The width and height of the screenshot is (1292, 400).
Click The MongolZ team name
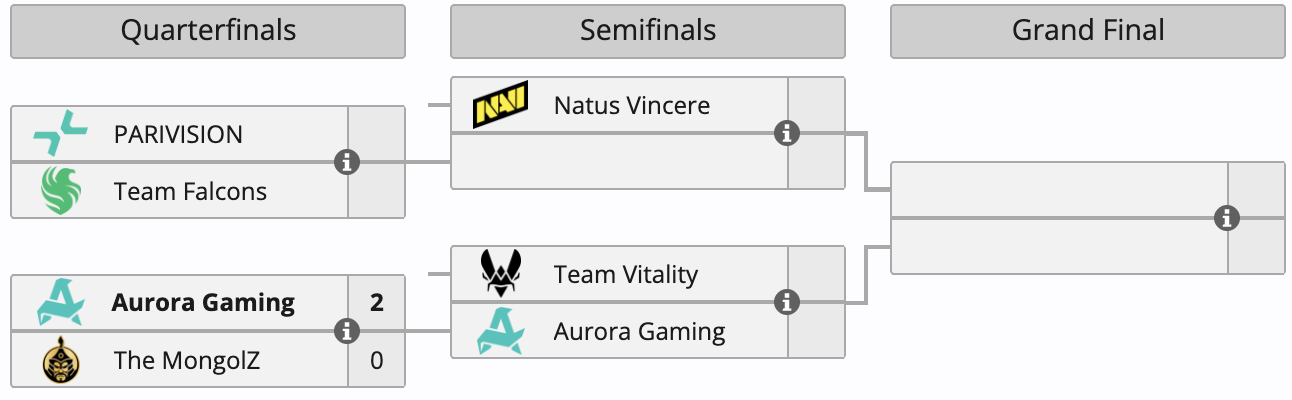click(187, 360)
